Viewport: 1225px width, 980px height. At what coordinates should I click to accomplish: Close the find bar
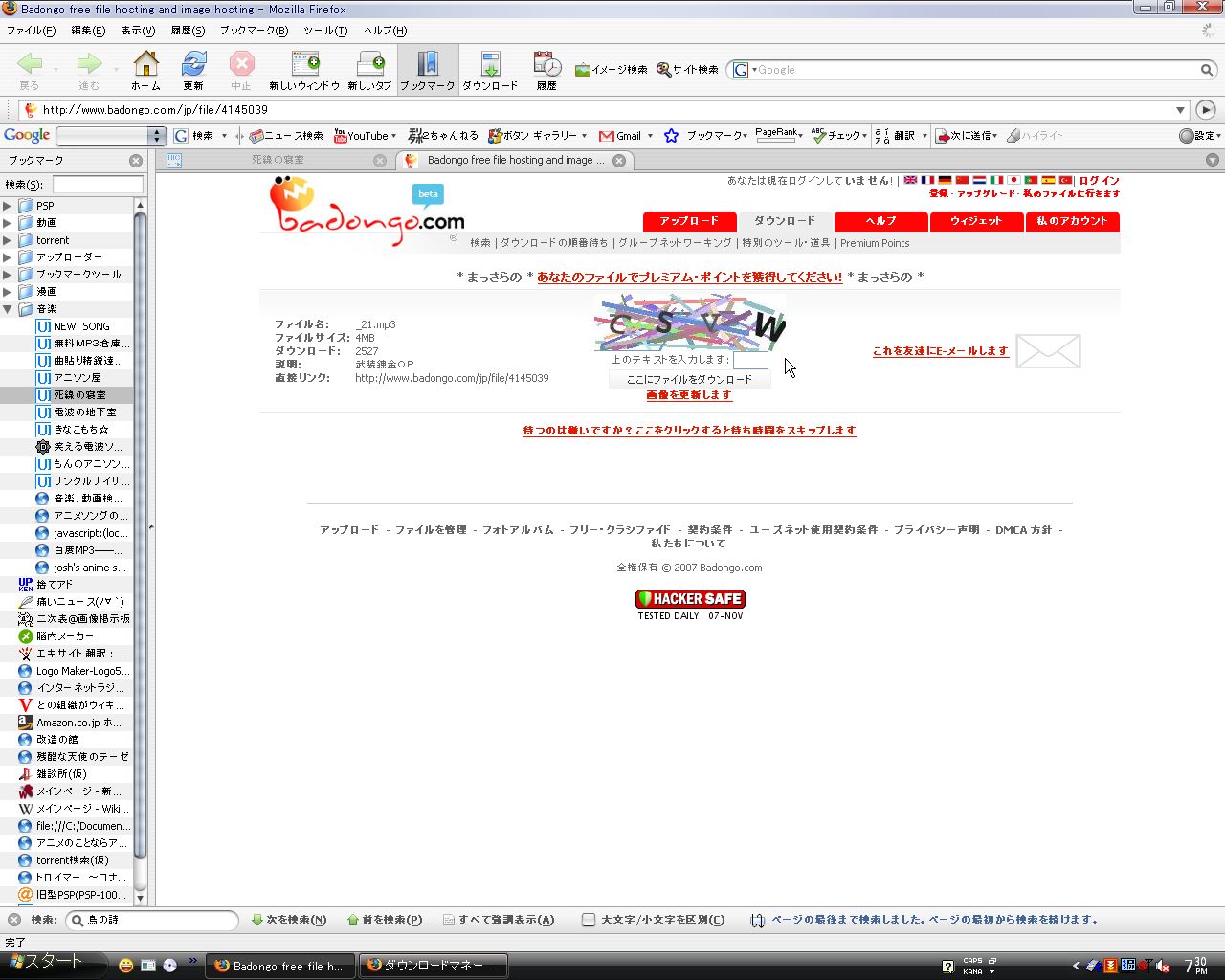13,920
